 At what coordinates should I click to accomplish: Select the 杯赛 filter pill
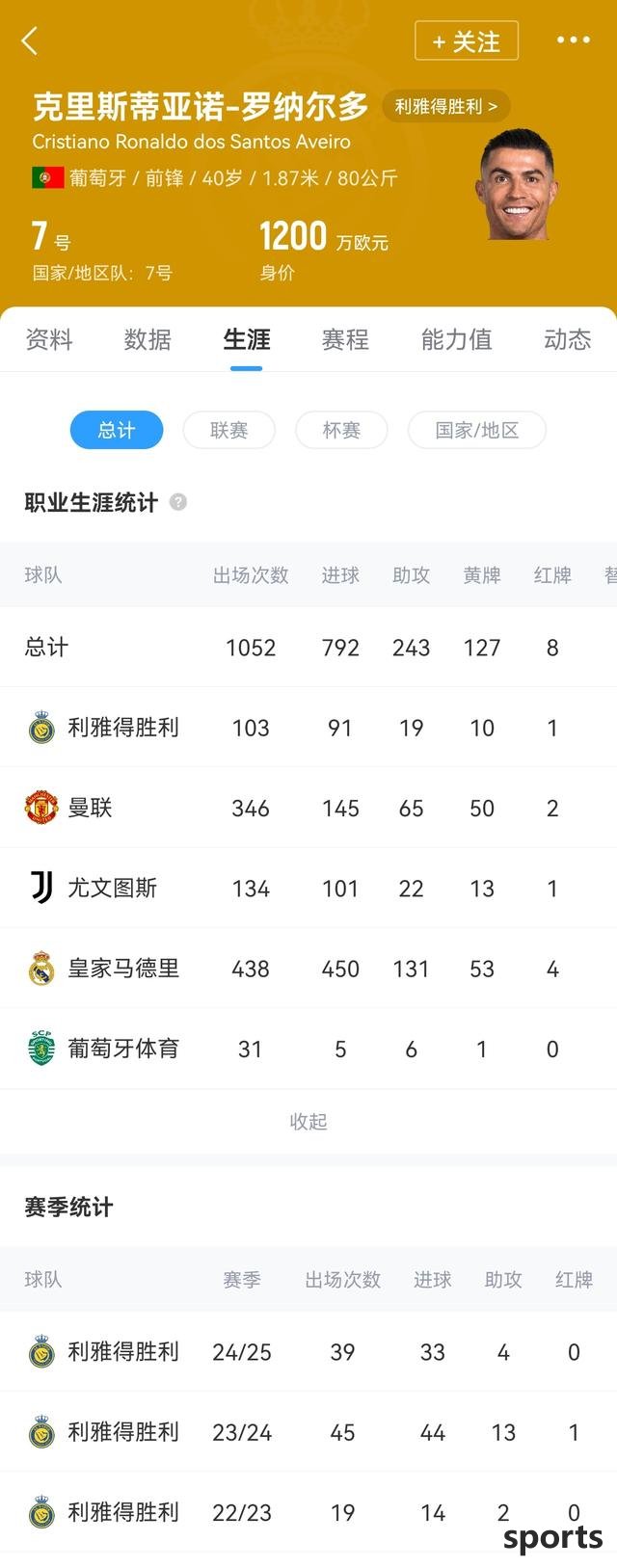point(341,430)
